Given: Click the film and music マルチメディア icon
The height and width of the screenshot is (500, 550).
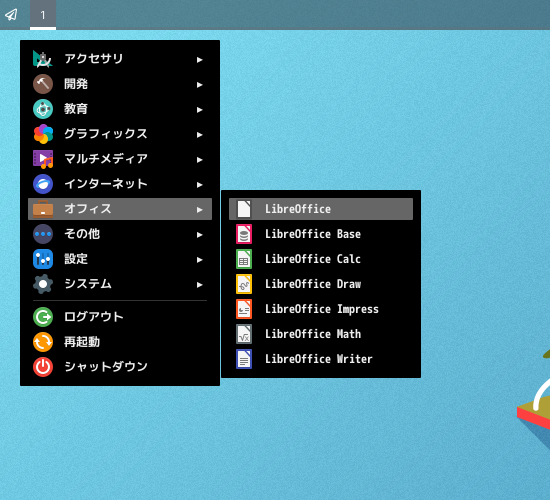Looking at the screenshot, I should (x=43, y=159).
